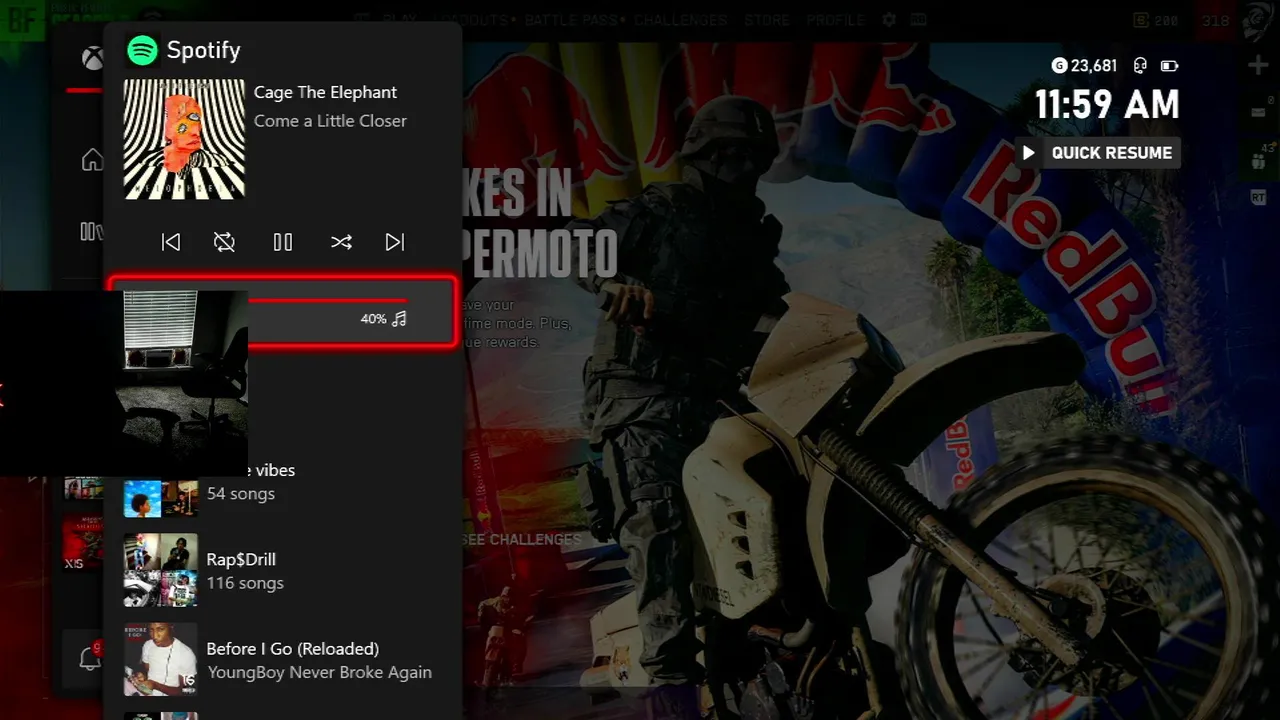Open the Rap$Drill playlist
This screenshot has width=1280, height=720.
283,571
